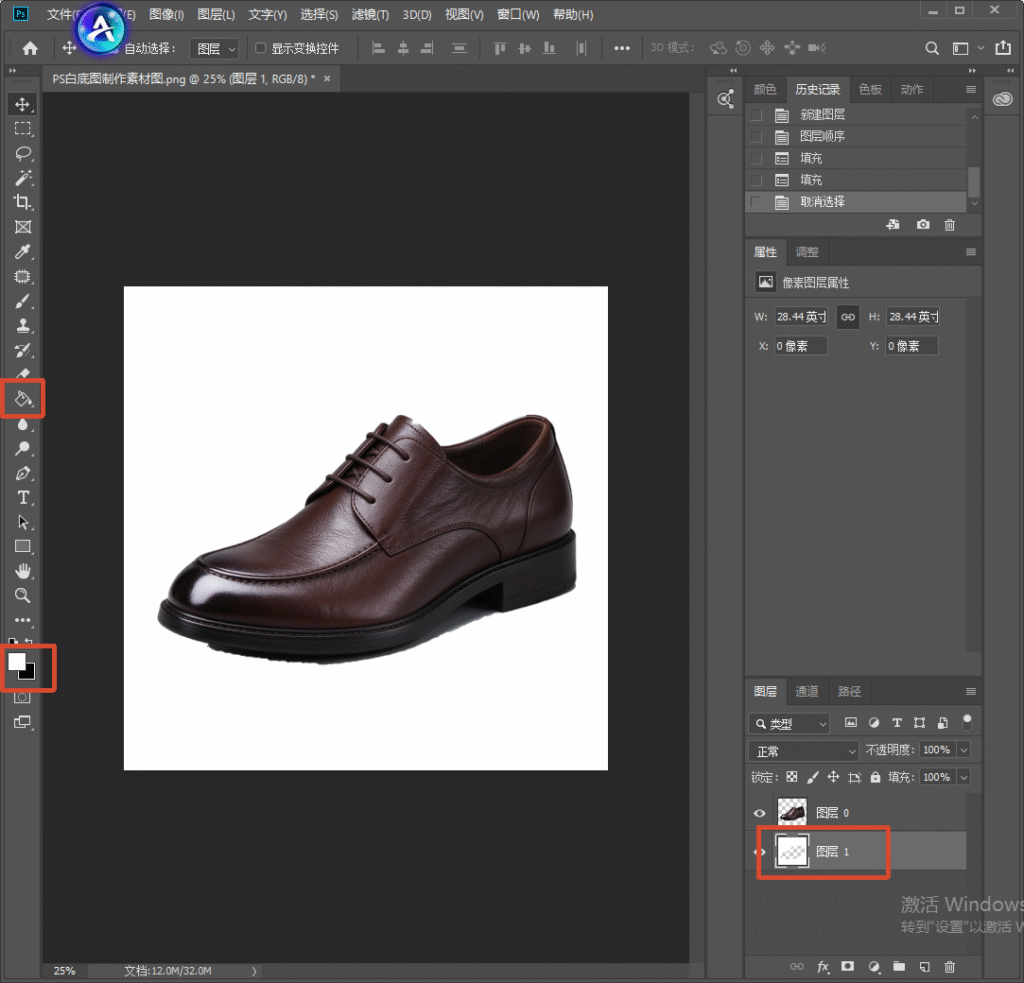Viewport: 1024px width, 983px height.
Task: Open the layer filter 类型 dropdown
Action: tap(789, 724)
